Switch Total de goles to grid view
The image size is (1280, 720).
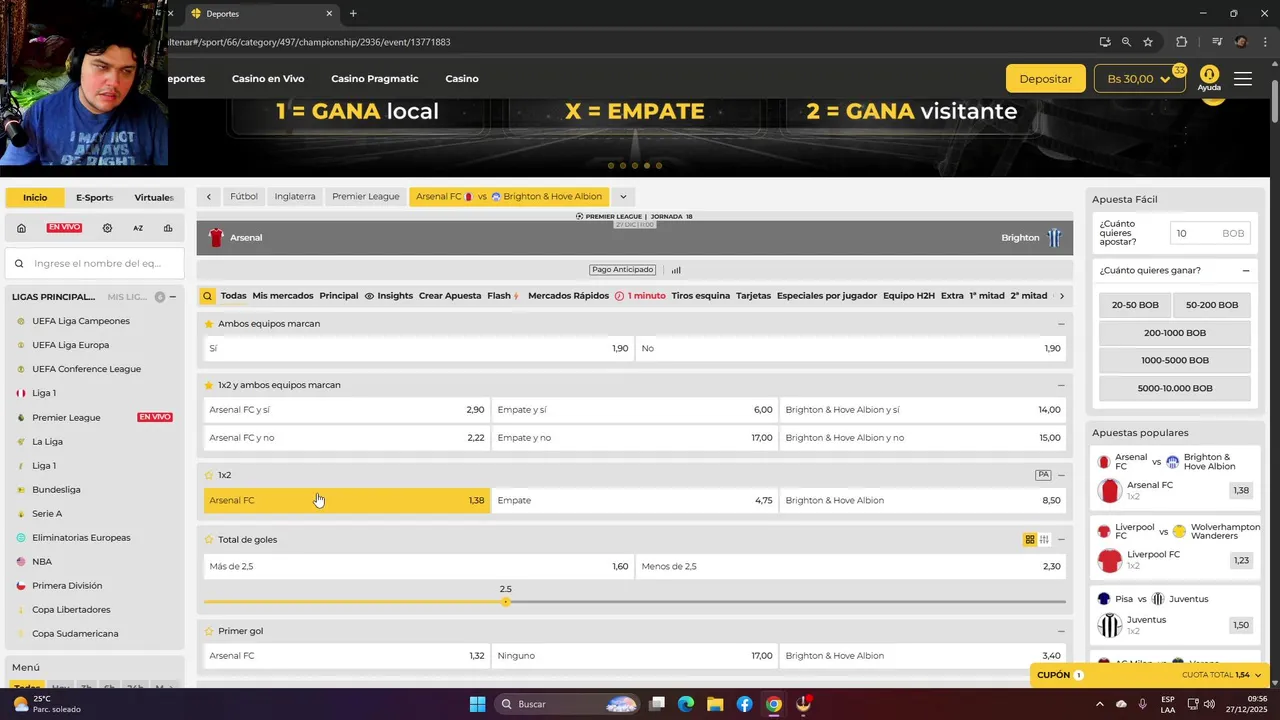pyautogui.click(x=1030, y=540)
